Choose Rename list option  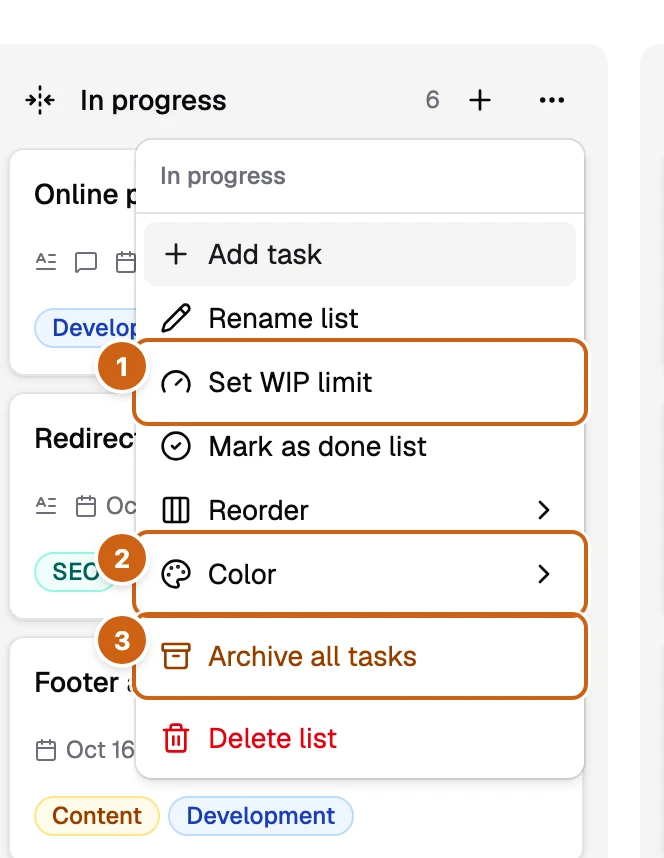[360, 318]
